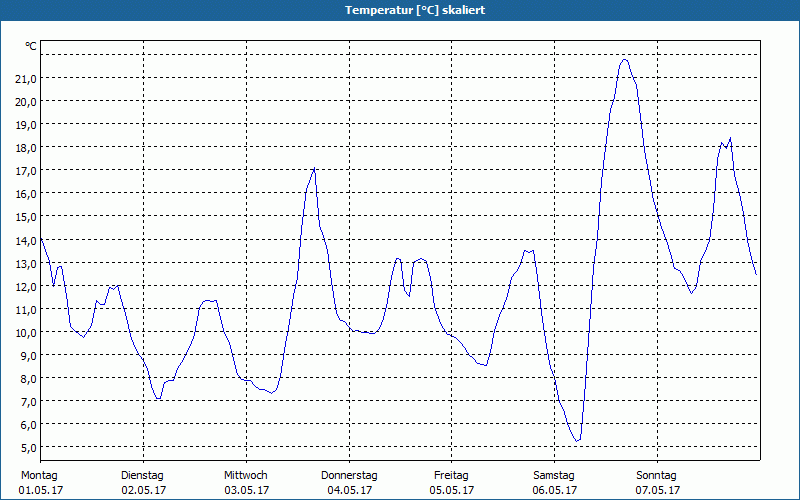Click the 21,0 y-axis label
Viewport: 800px width, 500px height.
click(26, 78)
